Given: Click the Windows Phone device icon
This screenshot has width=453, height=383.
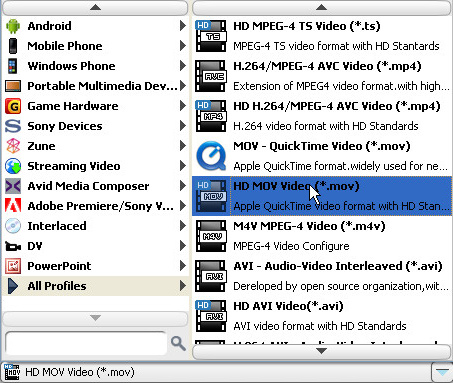Looking at the screenshot, I should pos(13,66).
